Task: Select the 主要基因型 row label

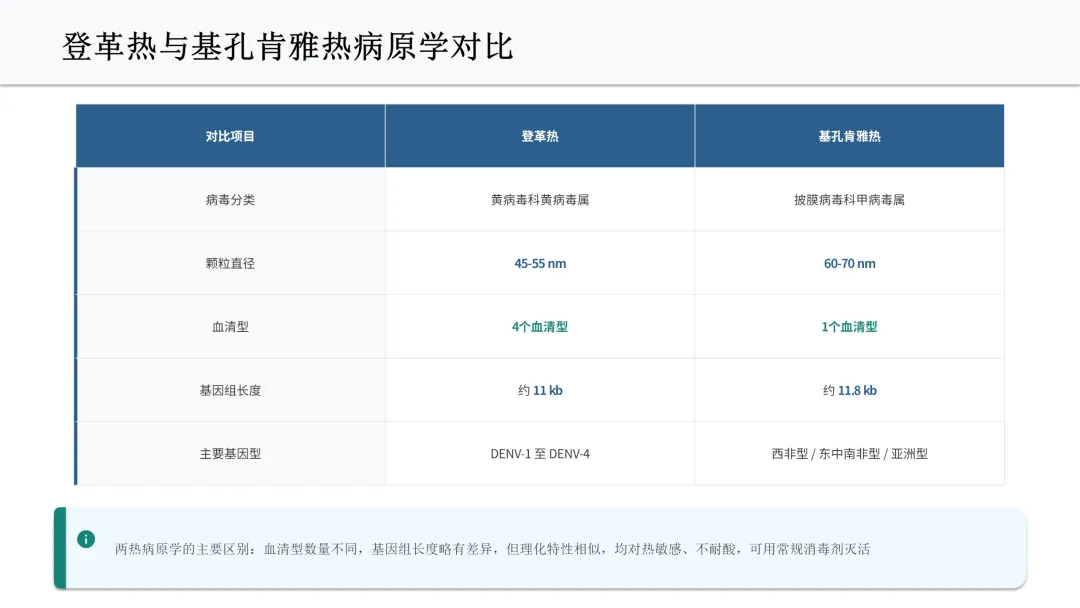Action: point(230,454)
